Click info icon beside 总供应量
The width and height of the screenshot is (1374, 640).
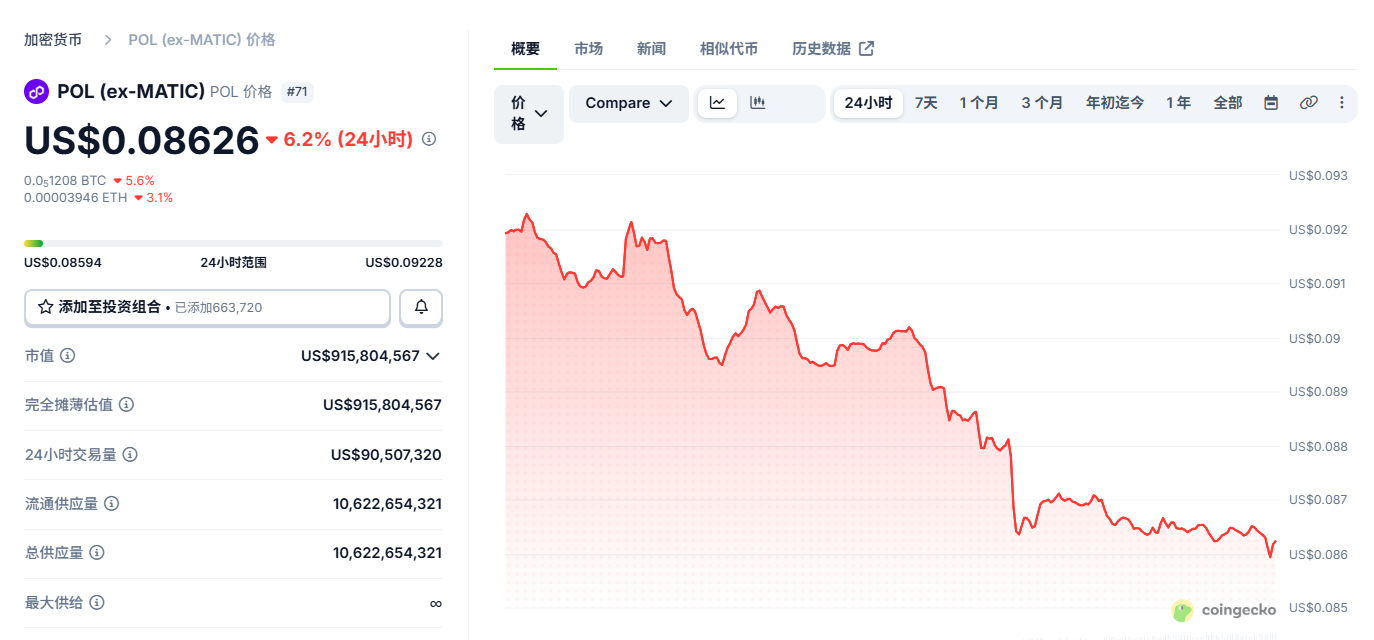97,552
